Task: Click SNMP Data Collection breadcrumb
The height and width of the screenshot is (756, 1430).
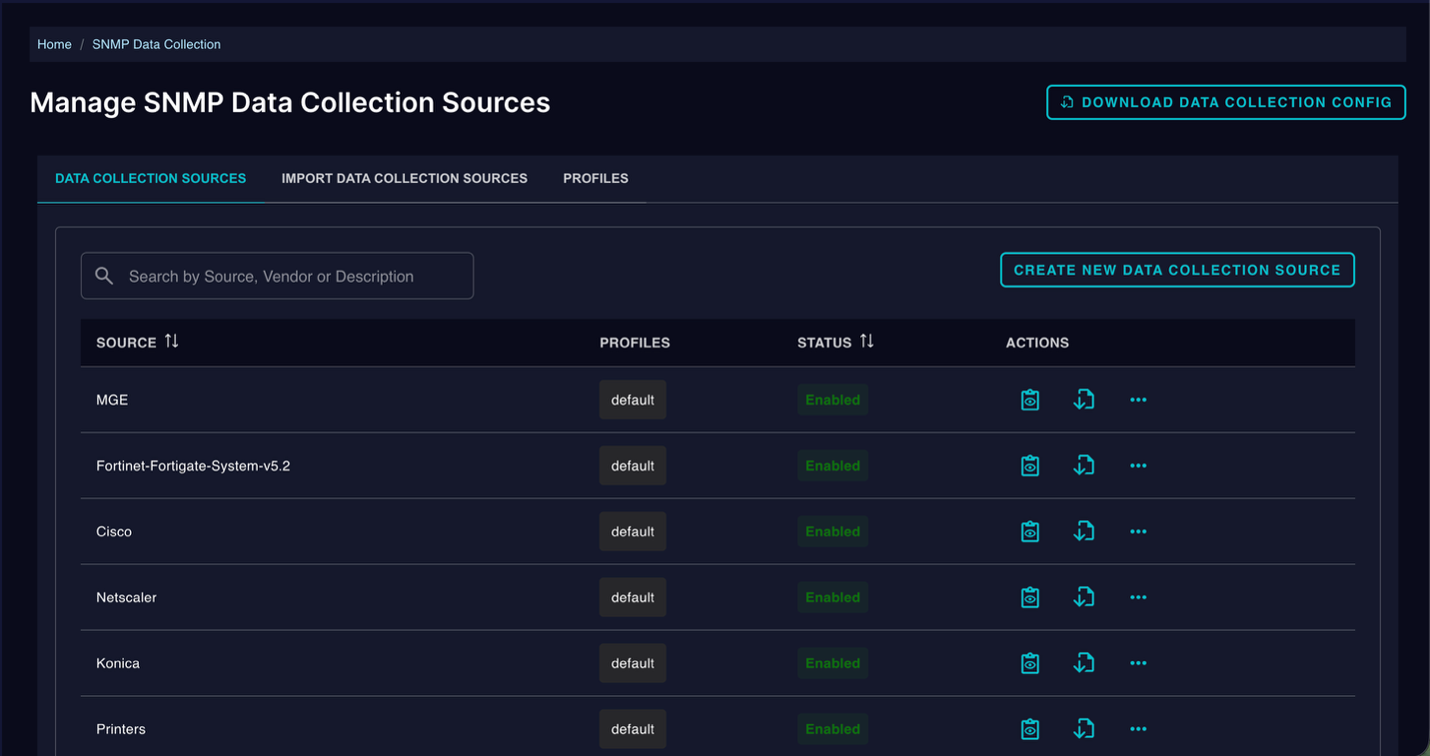Action: 156,45
